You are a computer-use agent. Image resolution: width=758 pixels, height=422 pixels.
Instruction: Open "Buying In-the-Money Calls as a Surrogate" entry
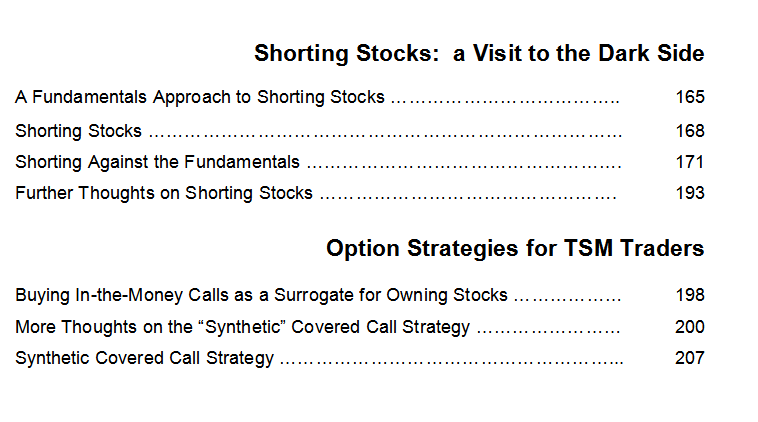[x=261, y=295]
